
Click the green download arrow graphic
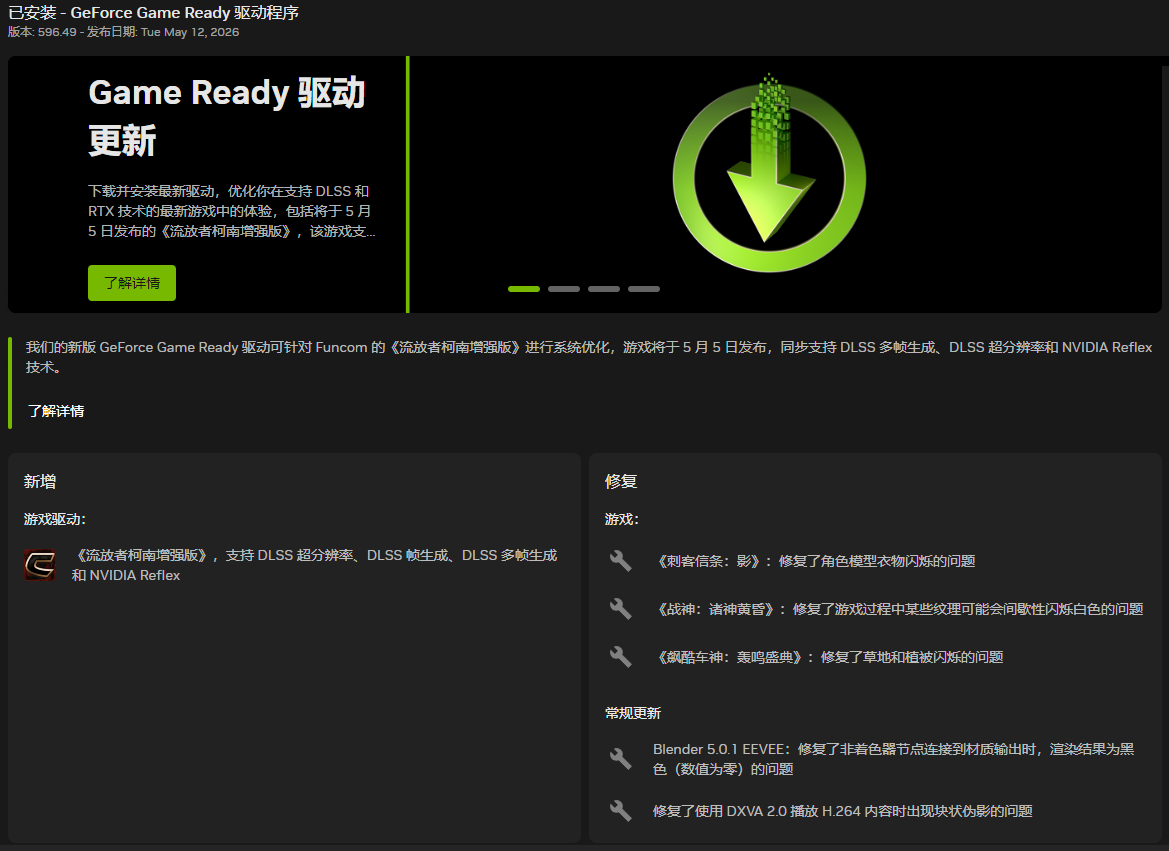769,173
